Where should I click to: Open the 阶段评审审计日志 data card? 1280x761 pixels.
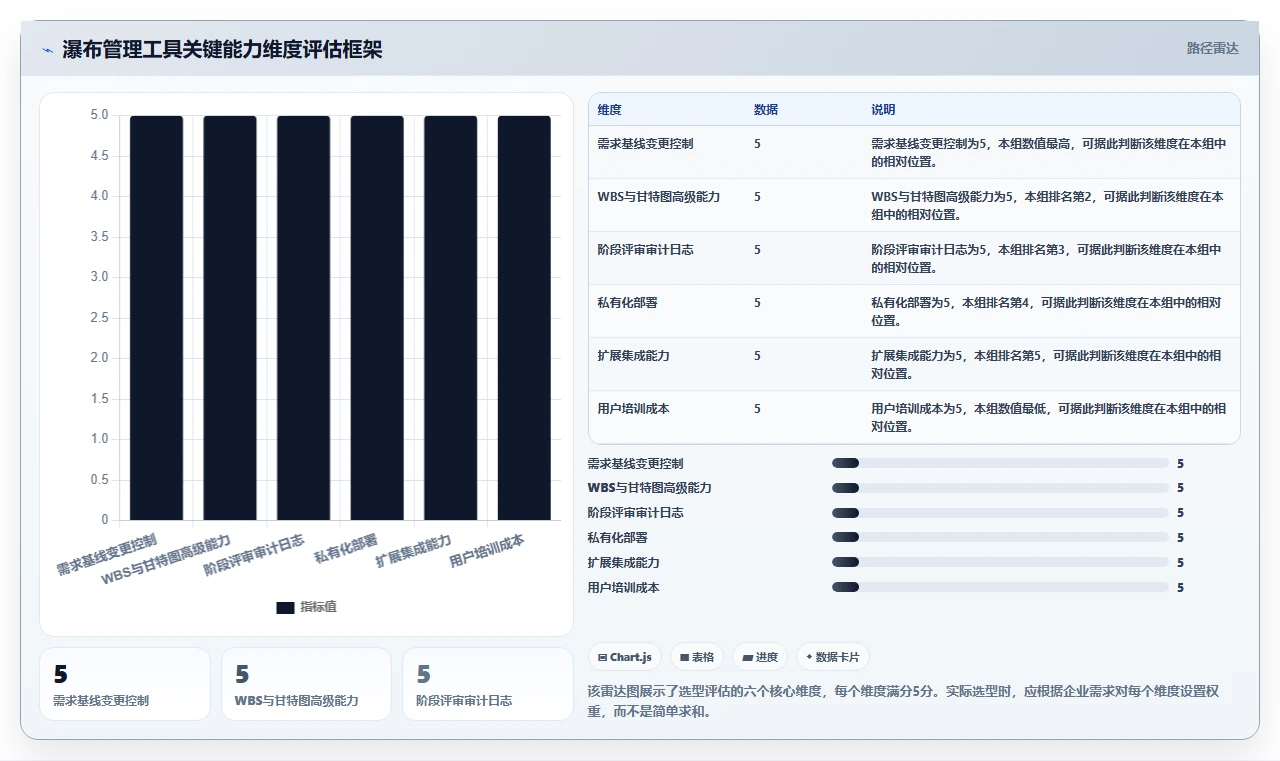[488, 684]
